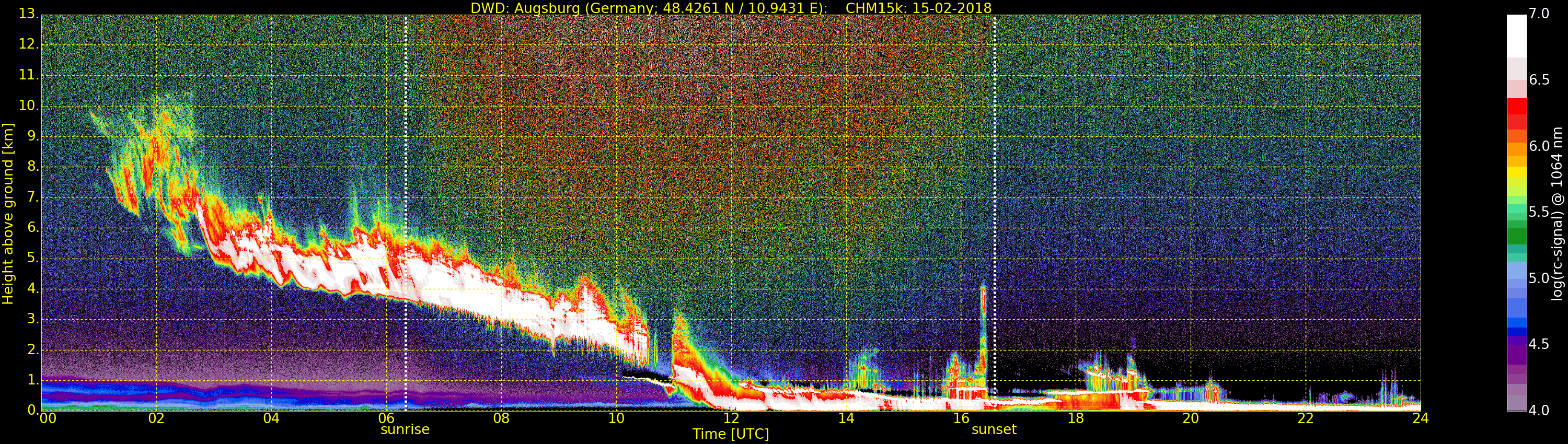Click the 5.5 colorbar tick label
Viewport: 1568px width, 444px height.
pos(1539,212)
